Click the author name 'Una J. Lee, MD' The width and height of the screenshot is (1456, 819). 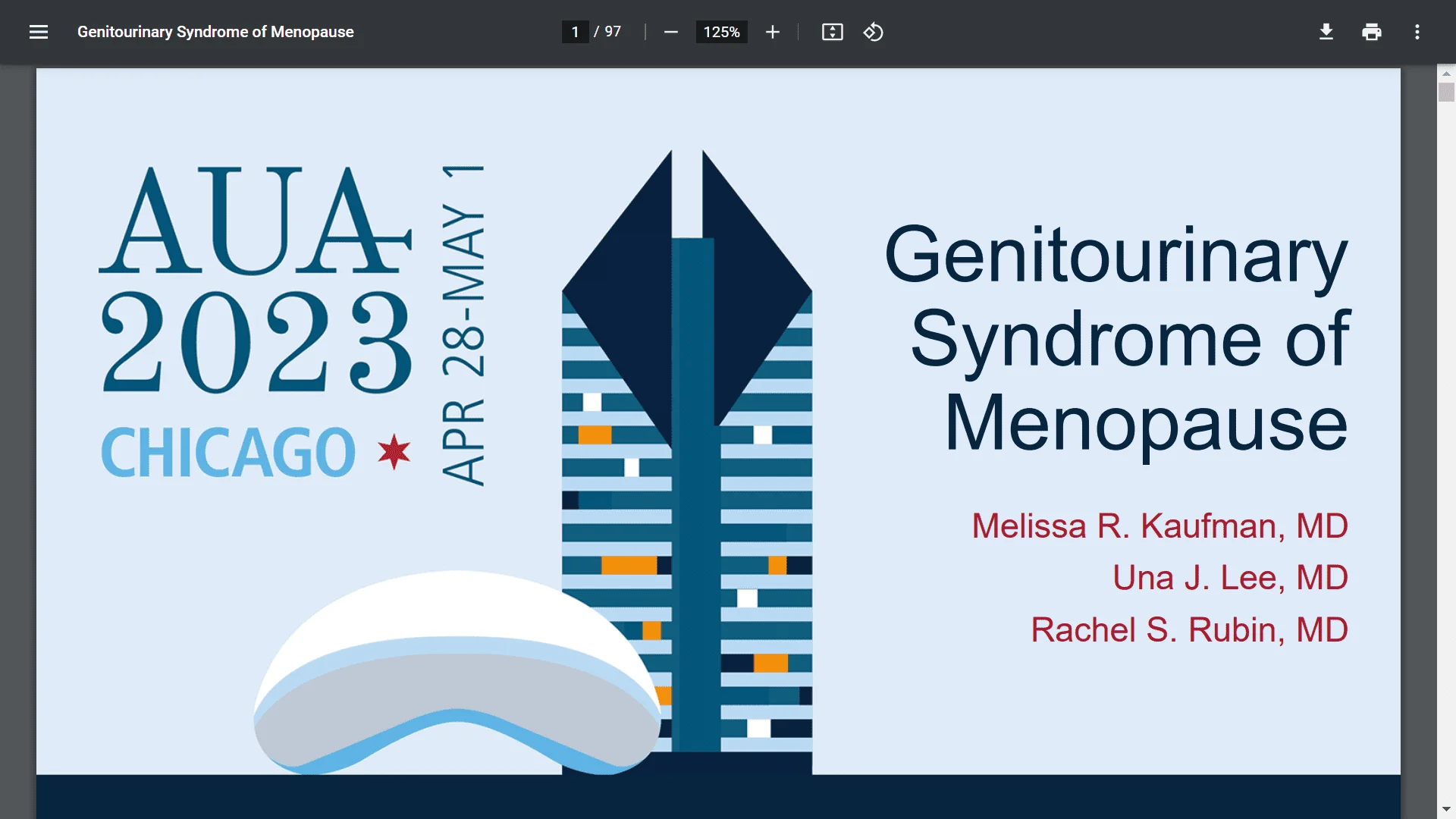click(1230, 577)
